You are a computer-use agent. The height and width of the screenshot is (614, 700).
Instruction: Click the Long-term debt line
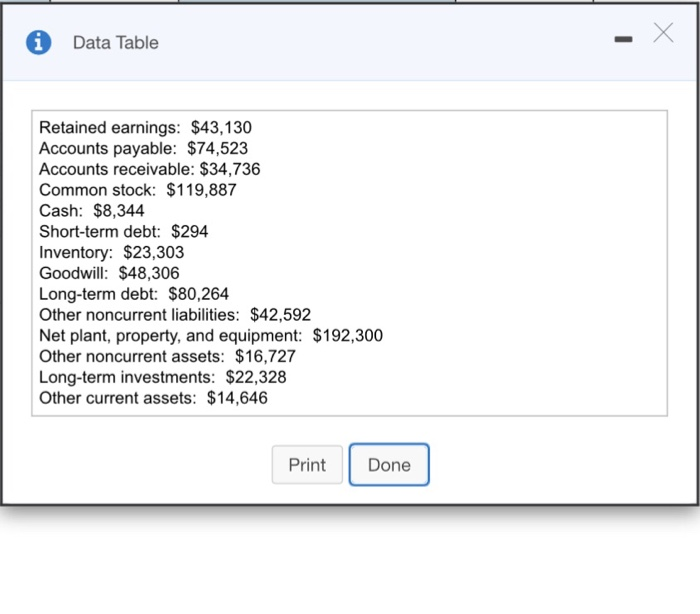(133, 294)
